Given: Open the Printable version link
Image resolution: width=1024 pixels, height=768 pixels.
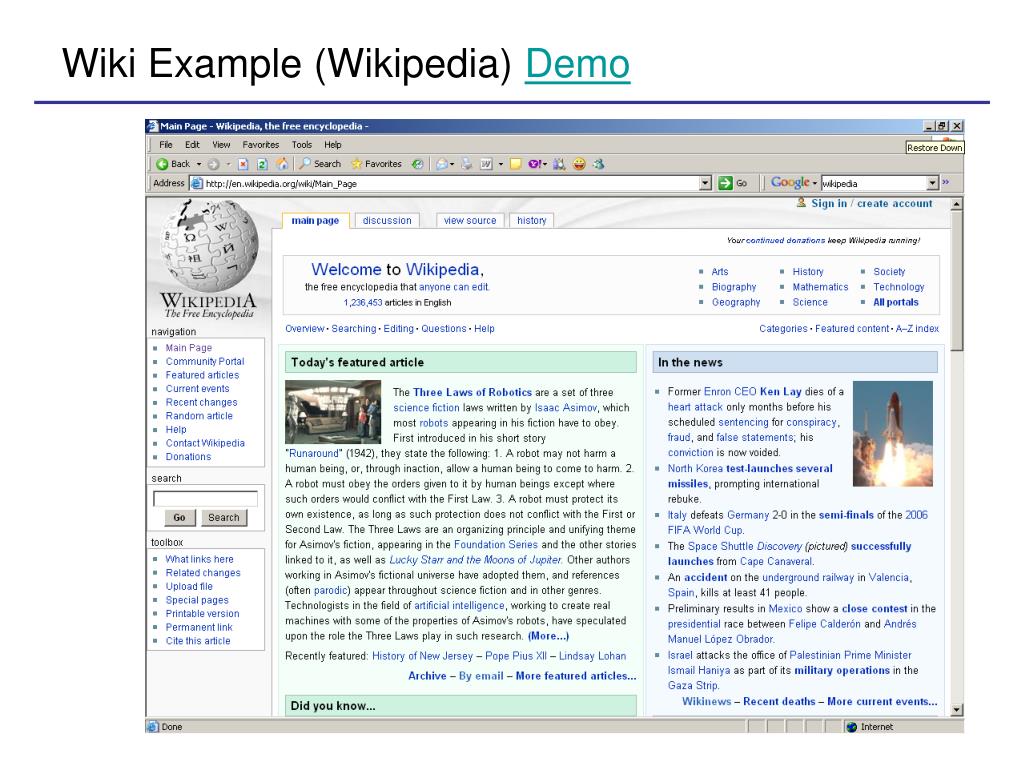Looking at the screenshot, I should (202, 614).
